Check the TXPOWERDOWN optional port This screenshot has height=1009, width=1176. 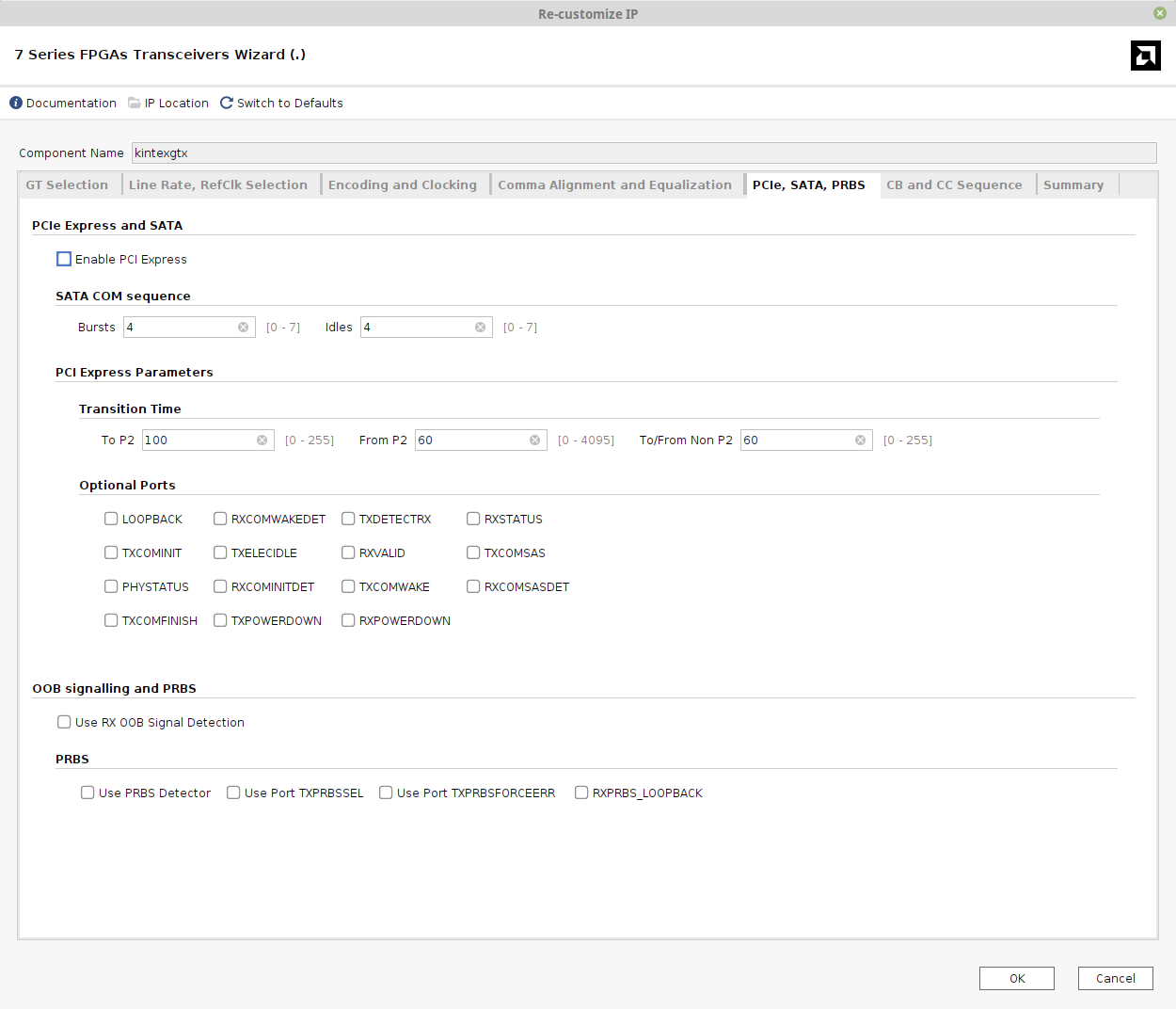tap(219, 620)
